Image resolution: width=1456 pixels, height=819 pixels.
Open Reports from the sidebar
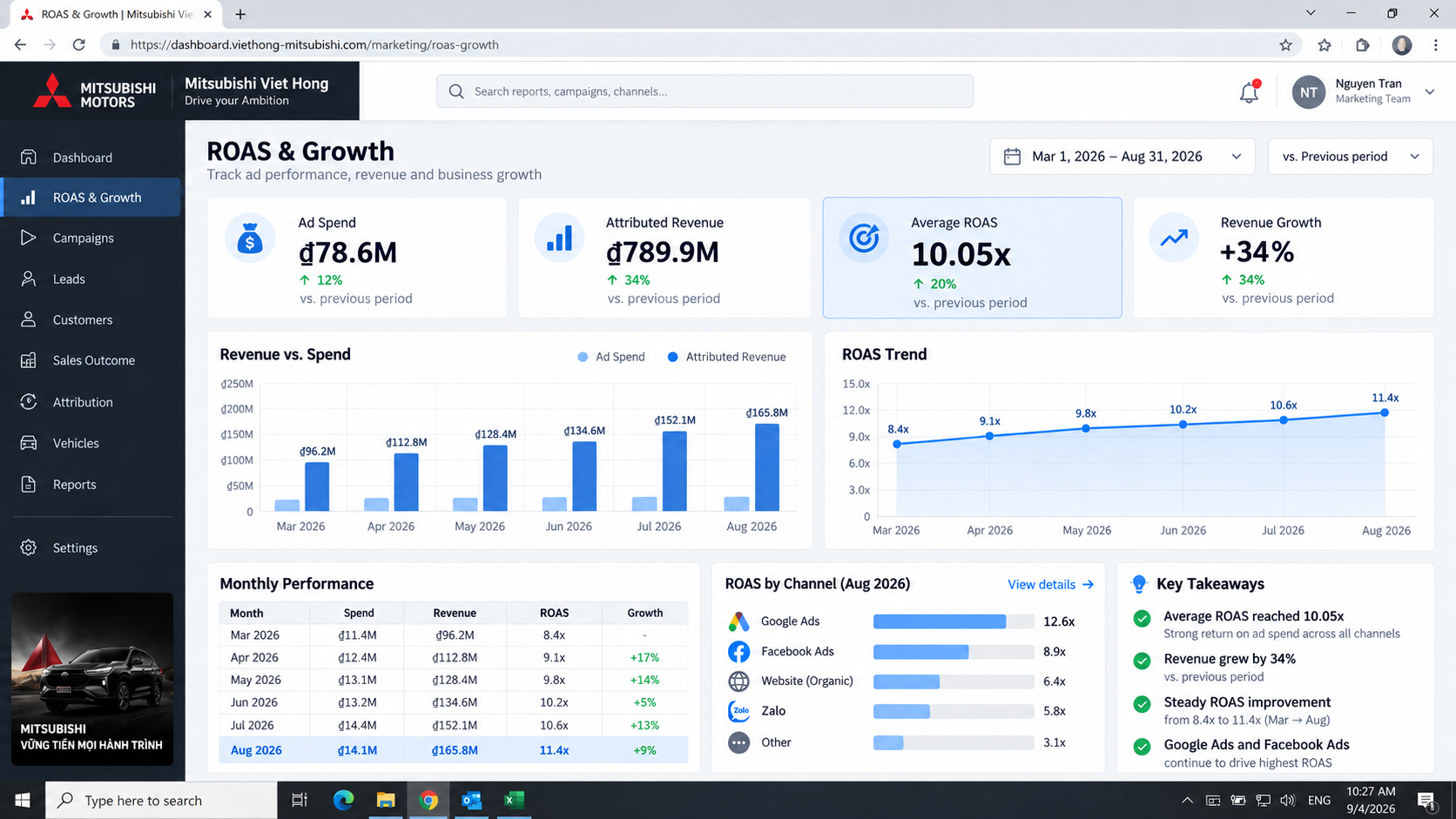[x=91, y=485]
